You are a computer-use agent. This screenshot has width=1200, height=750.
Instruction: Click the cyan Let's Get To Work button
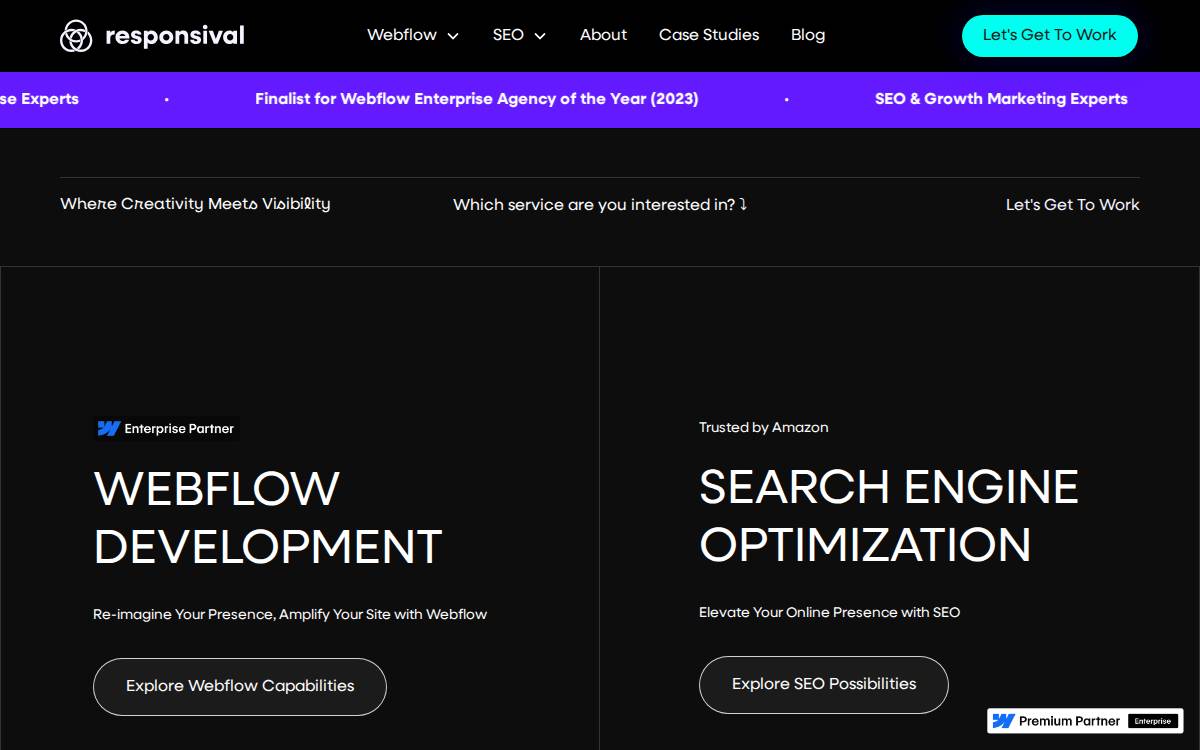point(1049,35)
